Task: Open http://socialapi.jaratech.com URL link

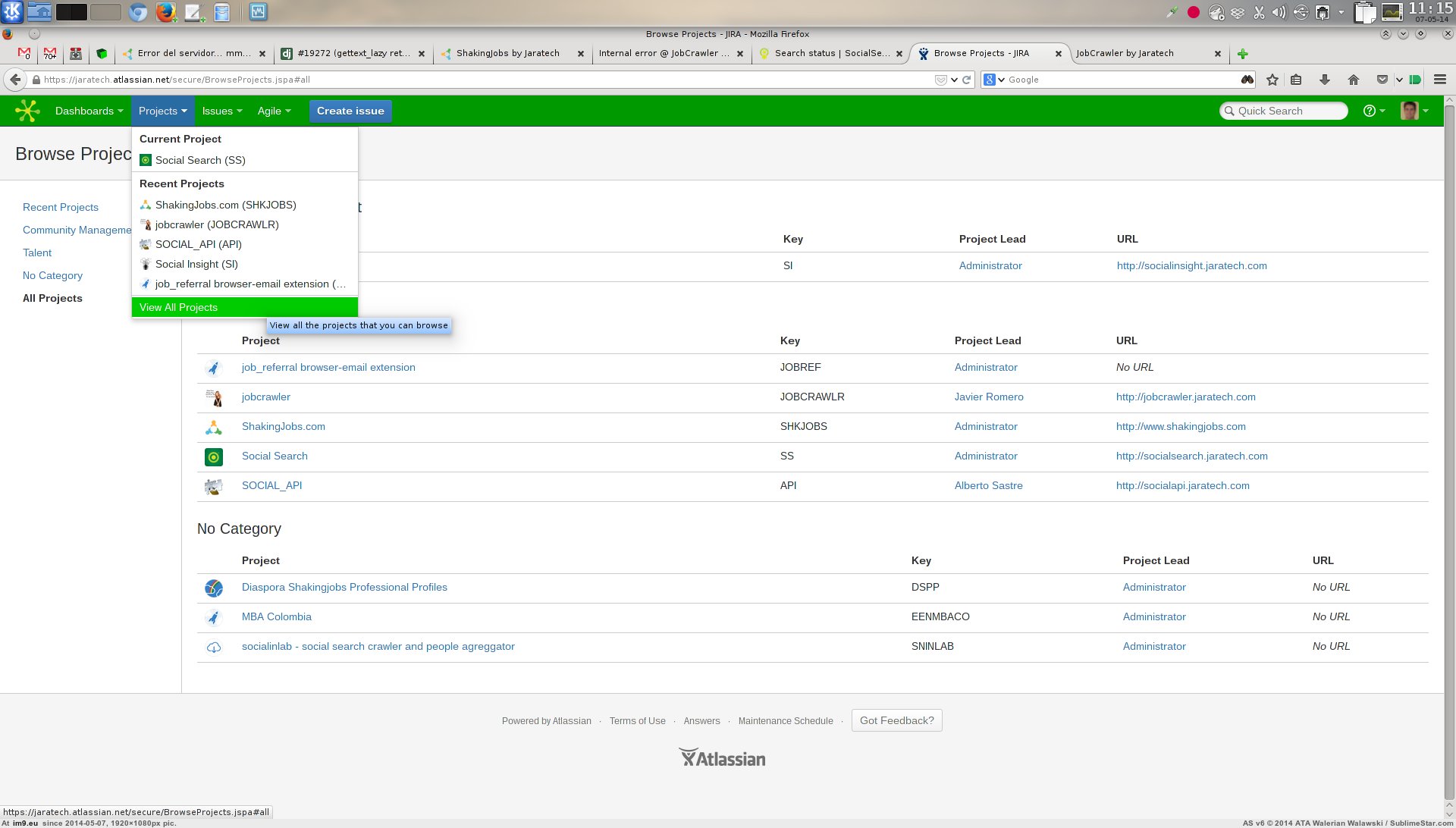Action: [x=1182, y=485]
